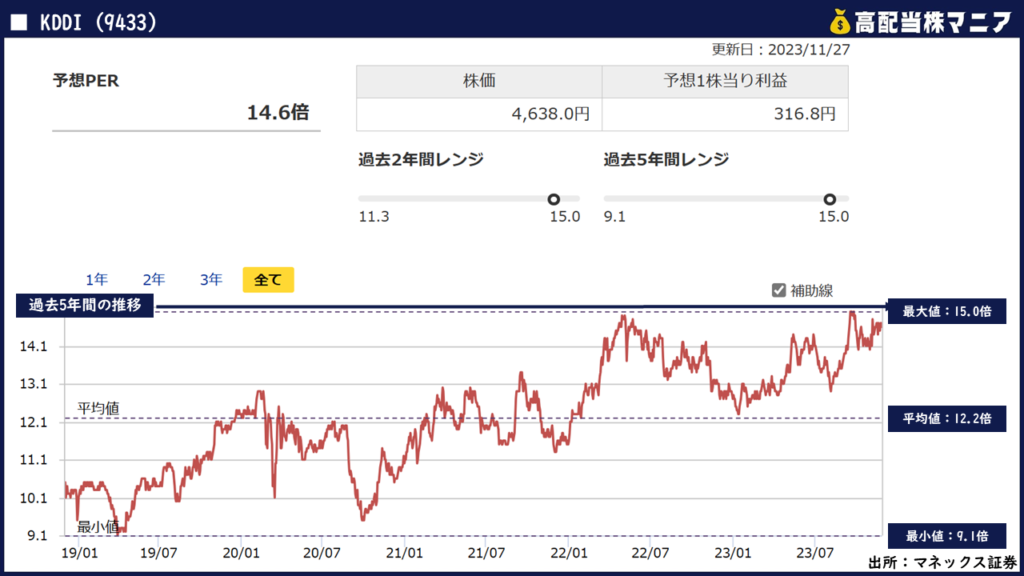Image resolution: width=1024 pixels, height=576 pixels.
Task: Click the 11.1 y-axis label
Action: coord(33,460)
